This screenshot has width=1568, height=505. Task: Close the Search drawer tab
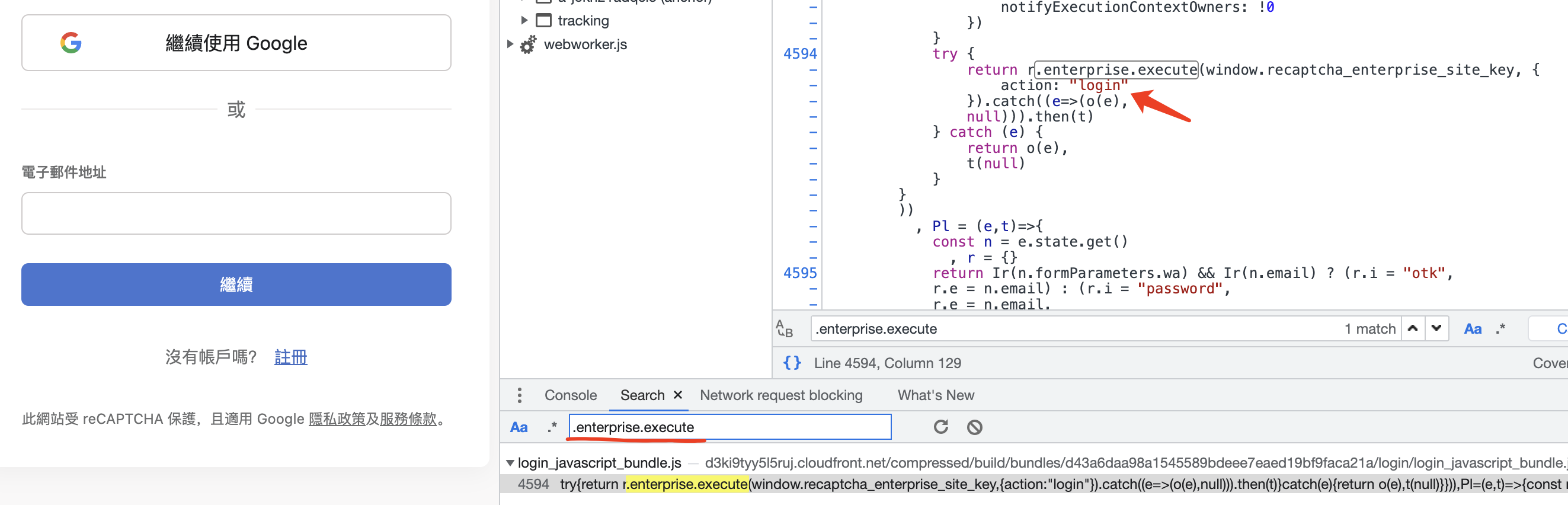tap(677, 395)
